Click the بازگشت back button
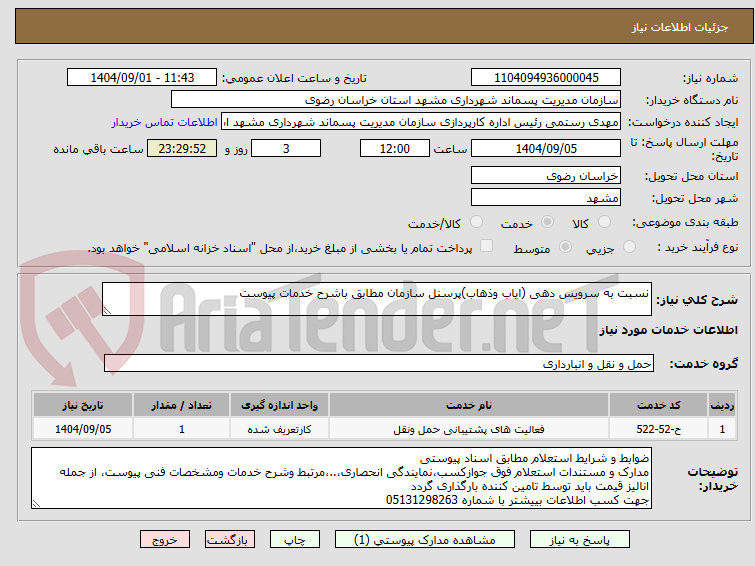The width and height of the screenshot is (755, 566). (230, 540)
